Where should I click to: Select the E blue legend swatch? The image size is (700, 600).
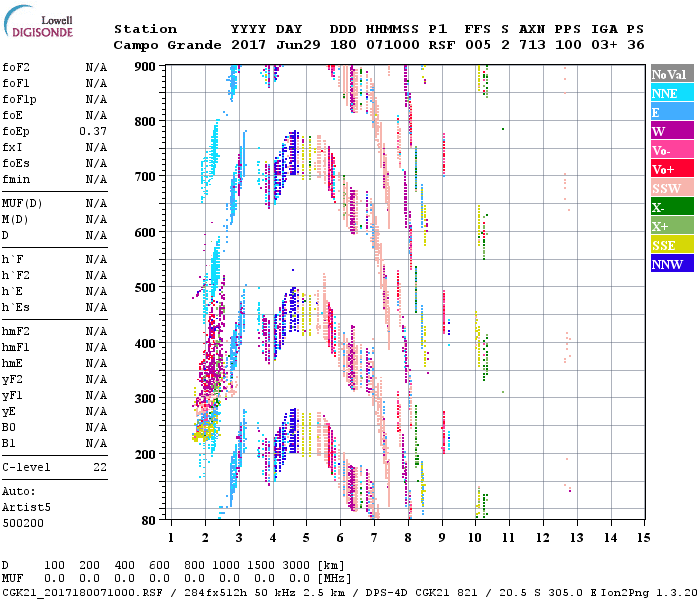click(x=672, y=112)
